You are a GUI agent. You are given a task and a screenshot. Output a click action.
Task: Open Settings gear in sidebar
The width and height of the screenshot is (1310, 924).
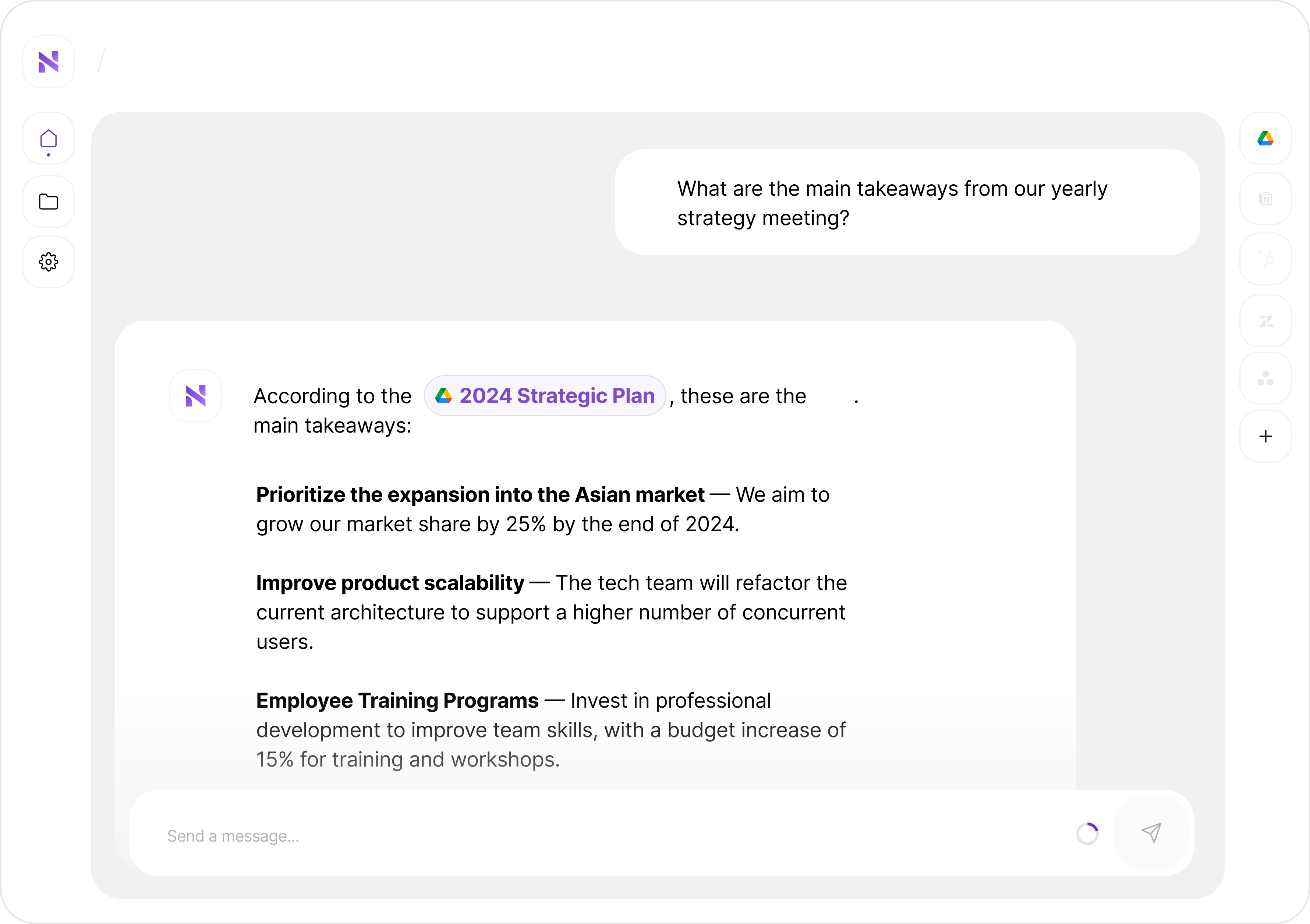click(x=49, y=262)
